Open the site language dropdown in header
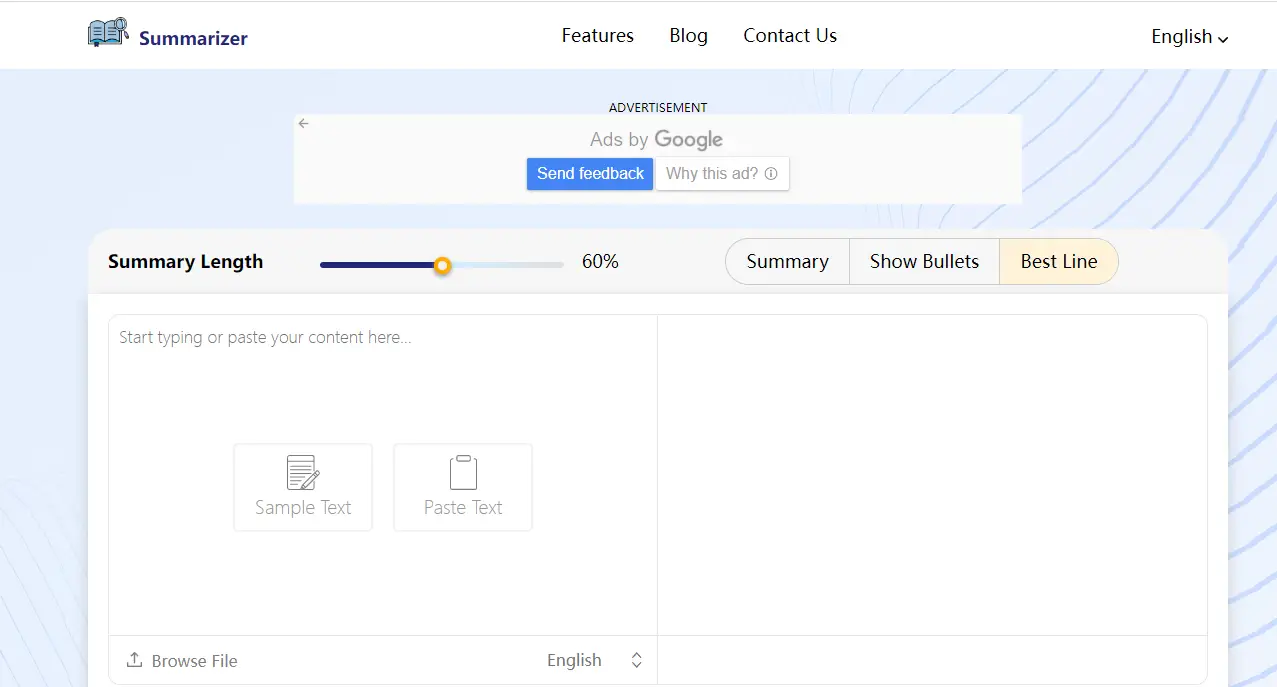The image size is (1277, 687). coord(1189,37)
